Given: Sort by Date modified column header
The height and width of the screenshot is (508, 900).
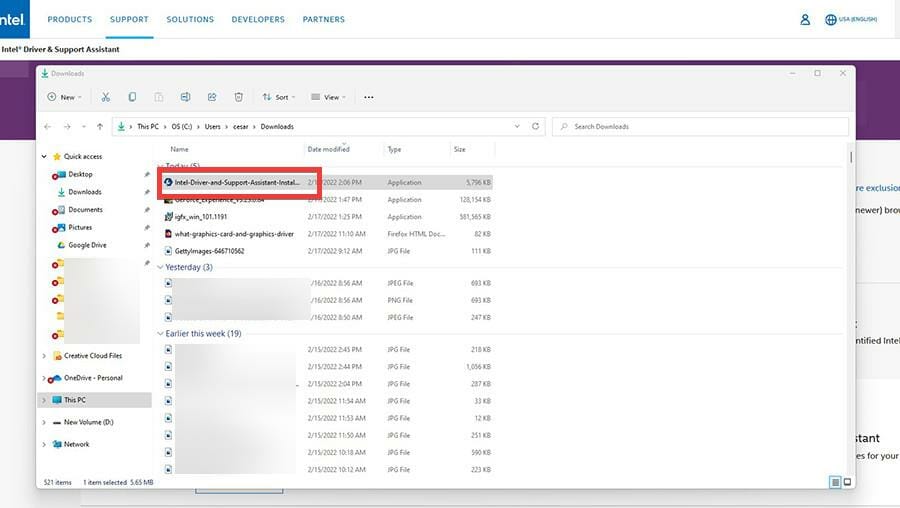Looking at the screenshot, I should point(328,149).
